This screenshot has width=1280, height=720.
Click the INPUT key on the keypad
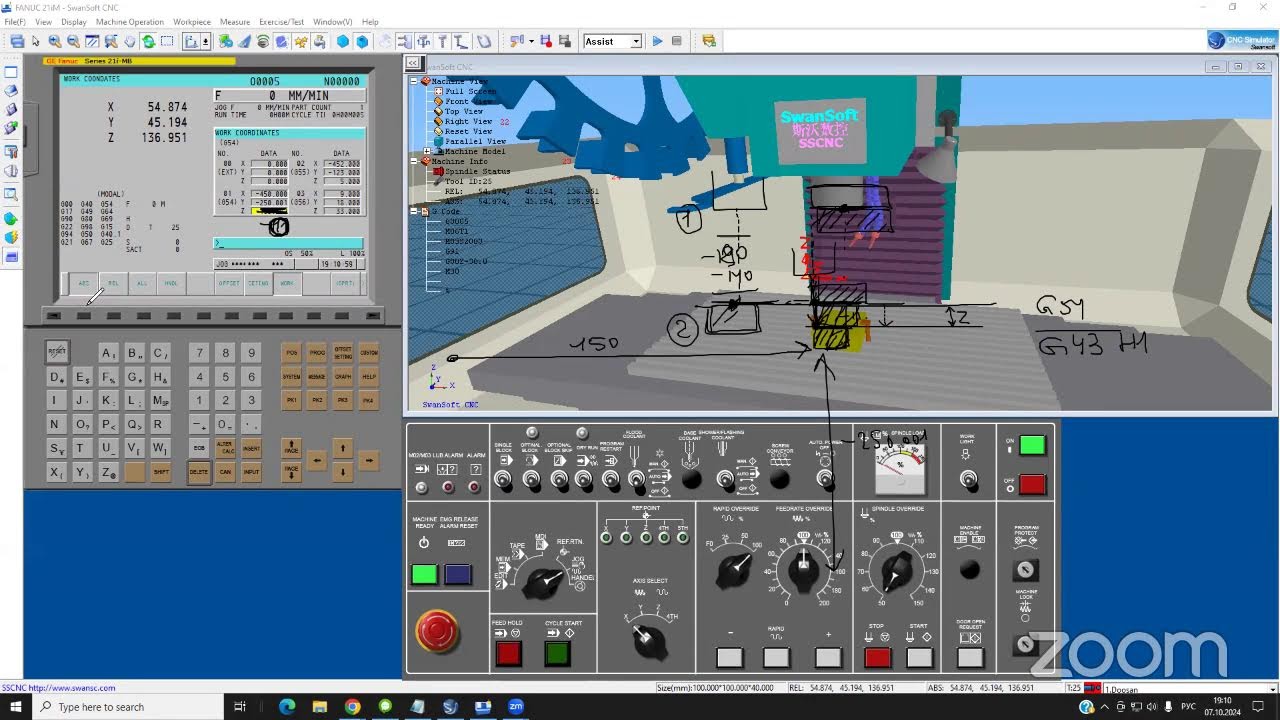pos(251,471)
